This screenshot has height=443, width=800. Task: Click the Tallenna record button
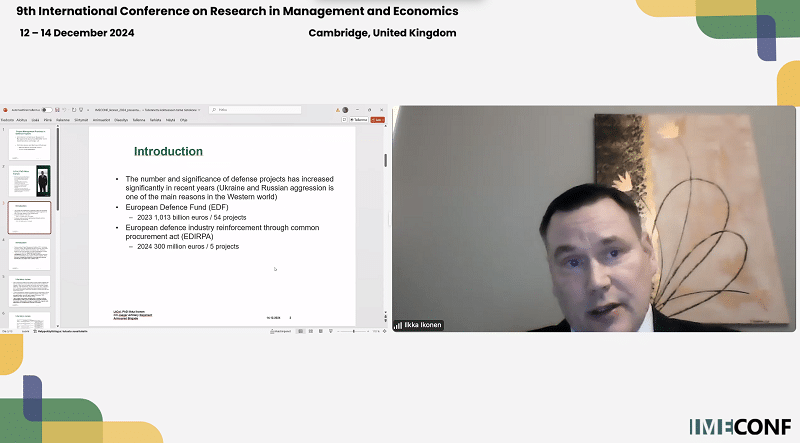click(355, 119)
